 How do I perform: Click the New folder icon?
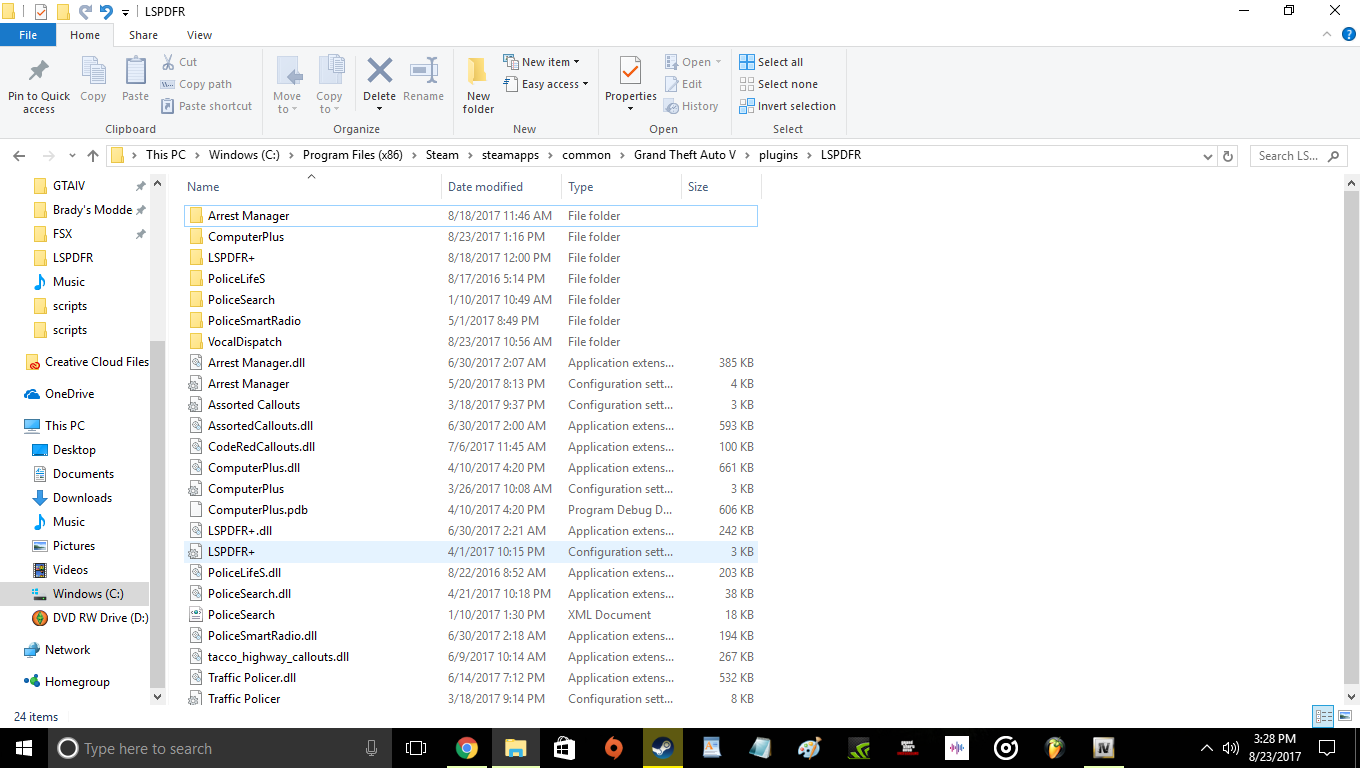[x=478, y=73]
